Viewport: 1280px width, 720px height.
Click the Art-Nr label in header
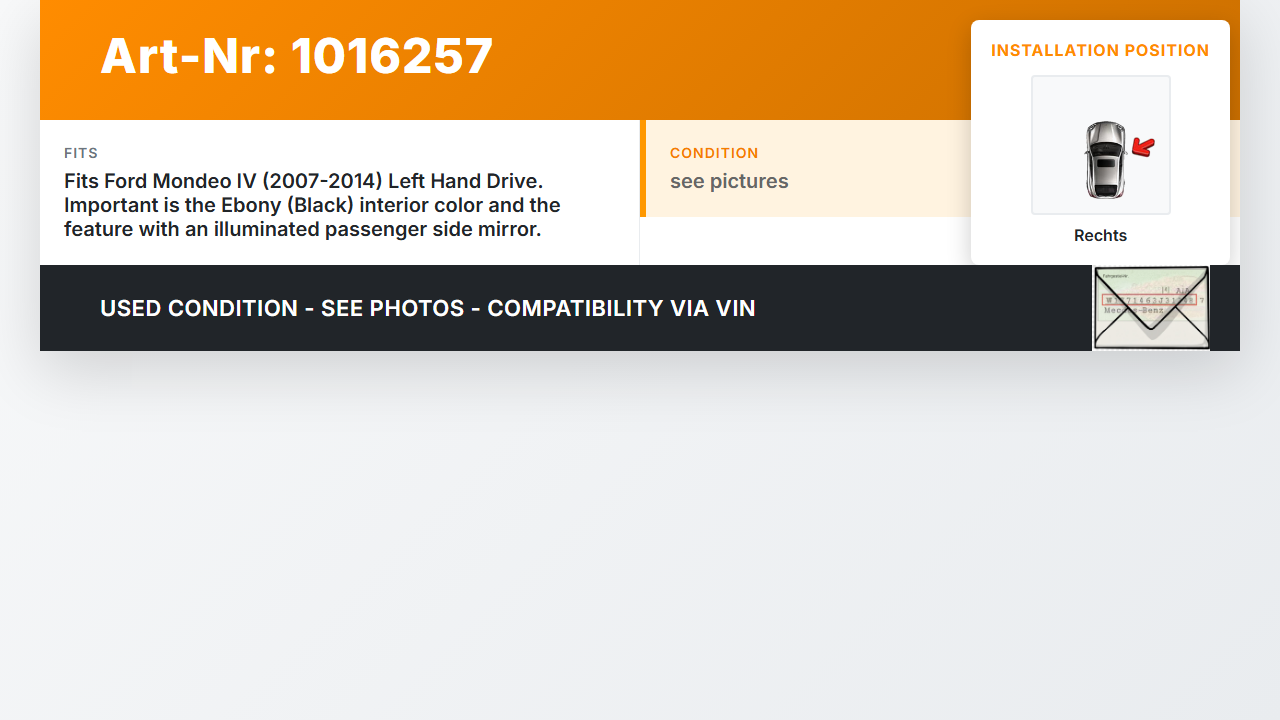[188, 56]
